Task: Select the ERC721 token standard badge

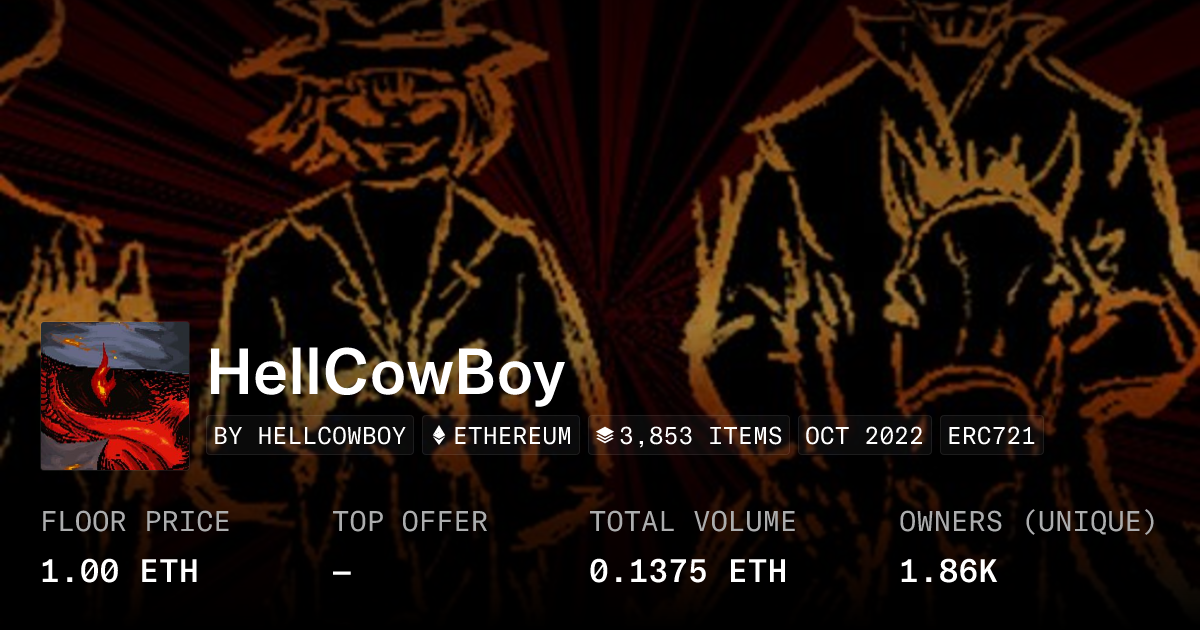Action: [992, 436]
